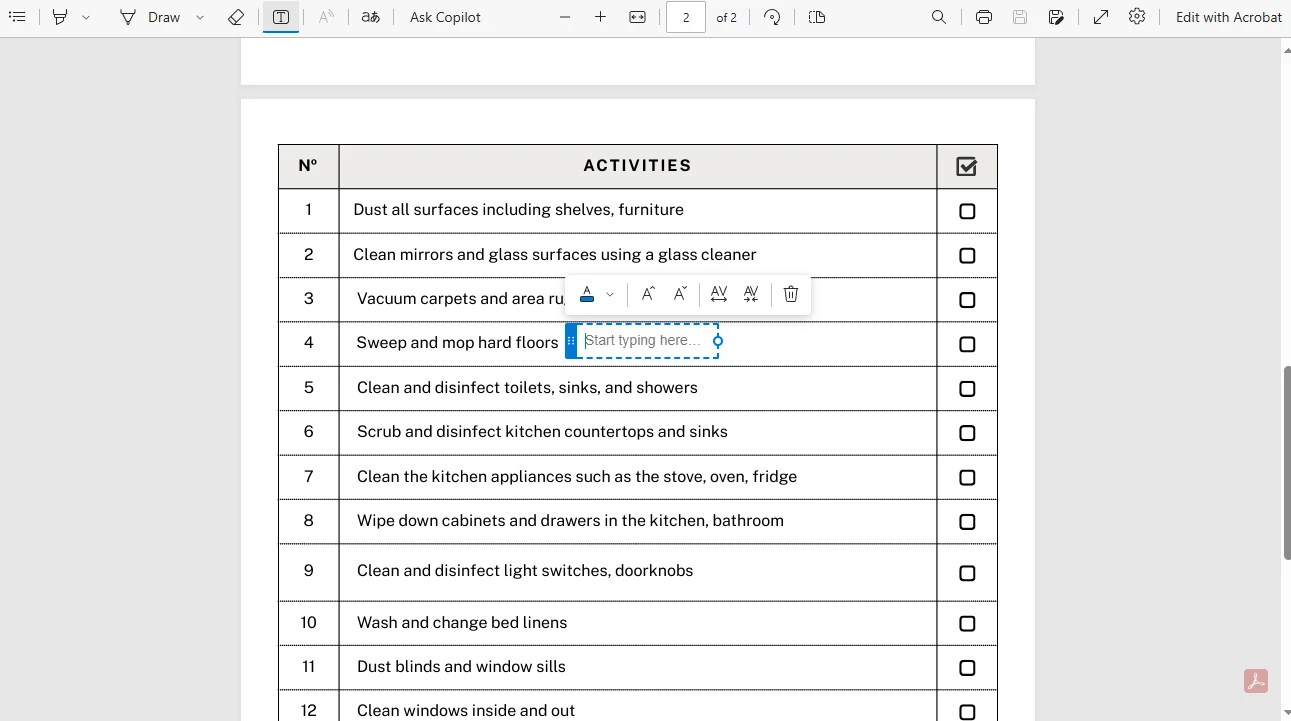Click Edit with Acrobat
This screenshot has width=1291, height=721.
[x=1228, y=17]
